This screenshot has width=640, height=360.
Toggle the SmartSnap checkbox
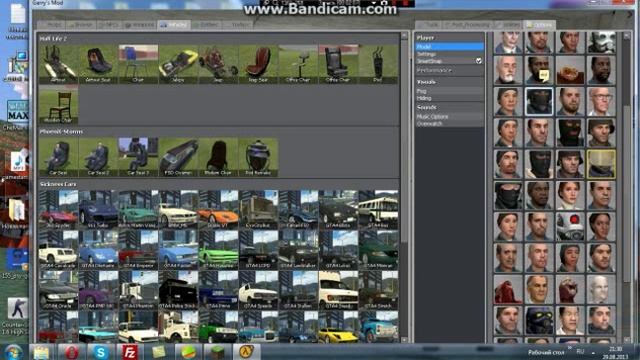point(478,61)
